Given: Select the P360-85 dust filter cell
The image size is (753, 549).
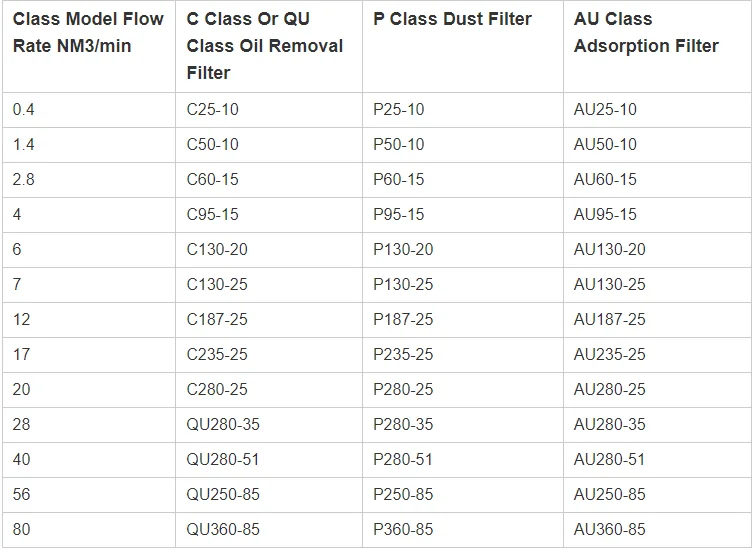Looking at the screenshot, I should (463, 530).
